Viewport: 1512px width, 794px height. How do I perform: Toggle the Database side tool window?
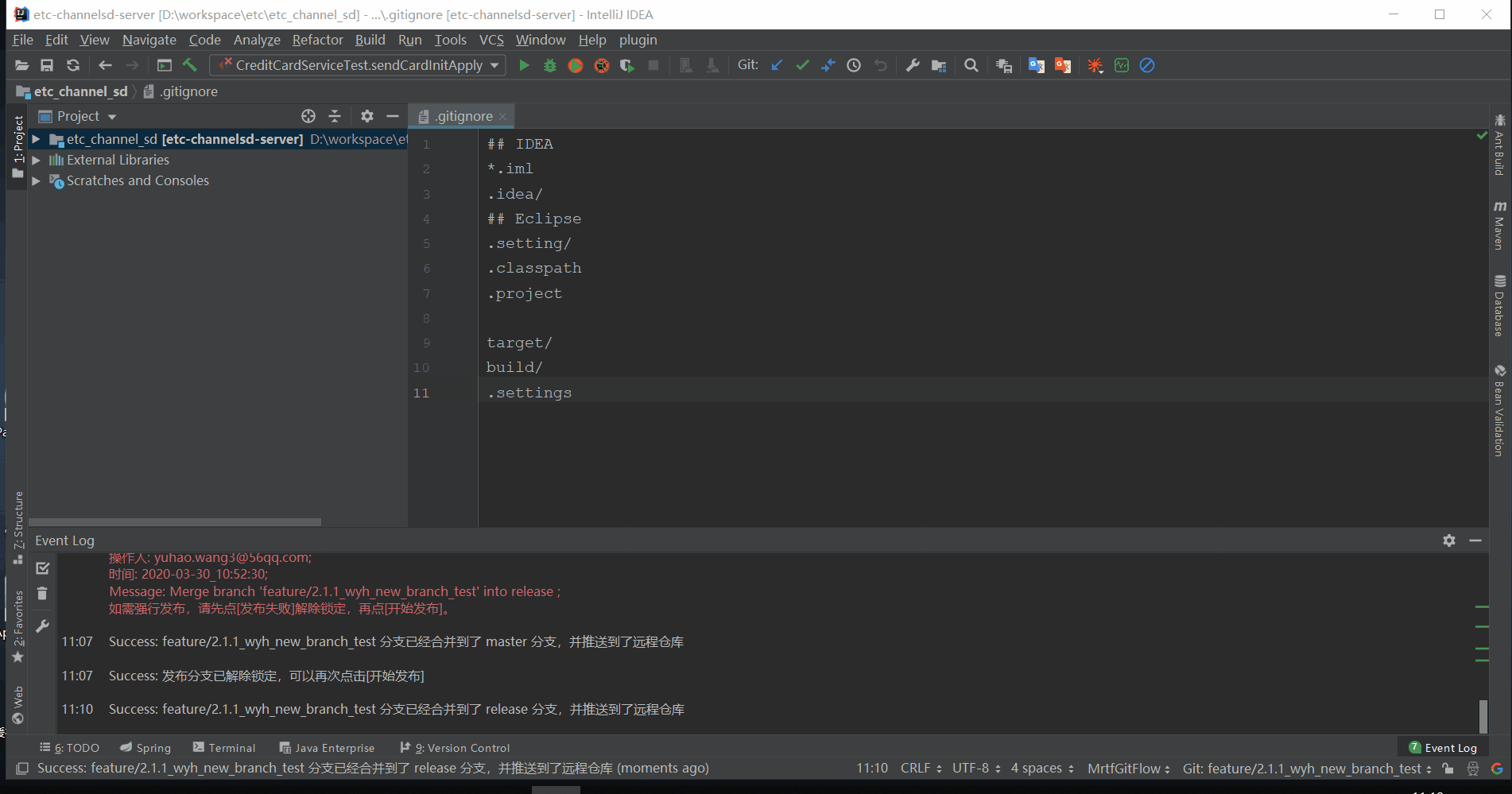1500,306
